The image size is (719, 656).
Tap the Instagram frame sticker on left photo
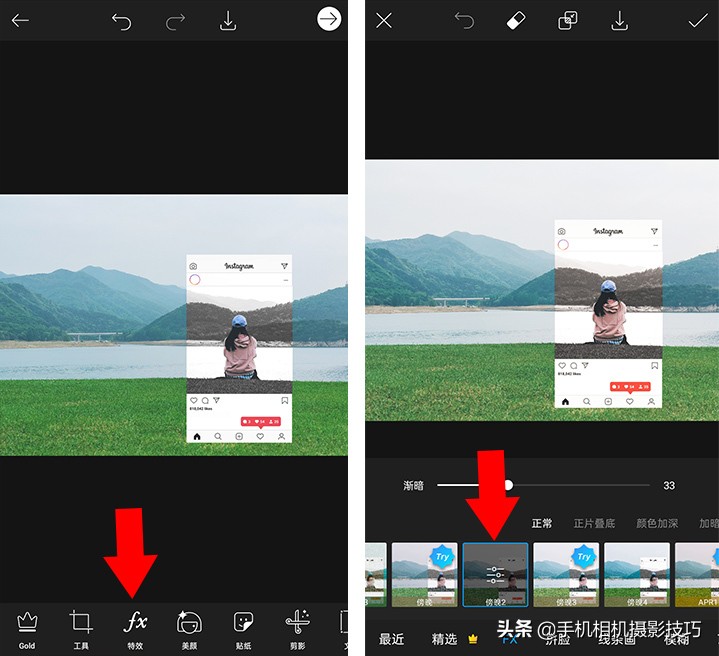pos(239,349)
